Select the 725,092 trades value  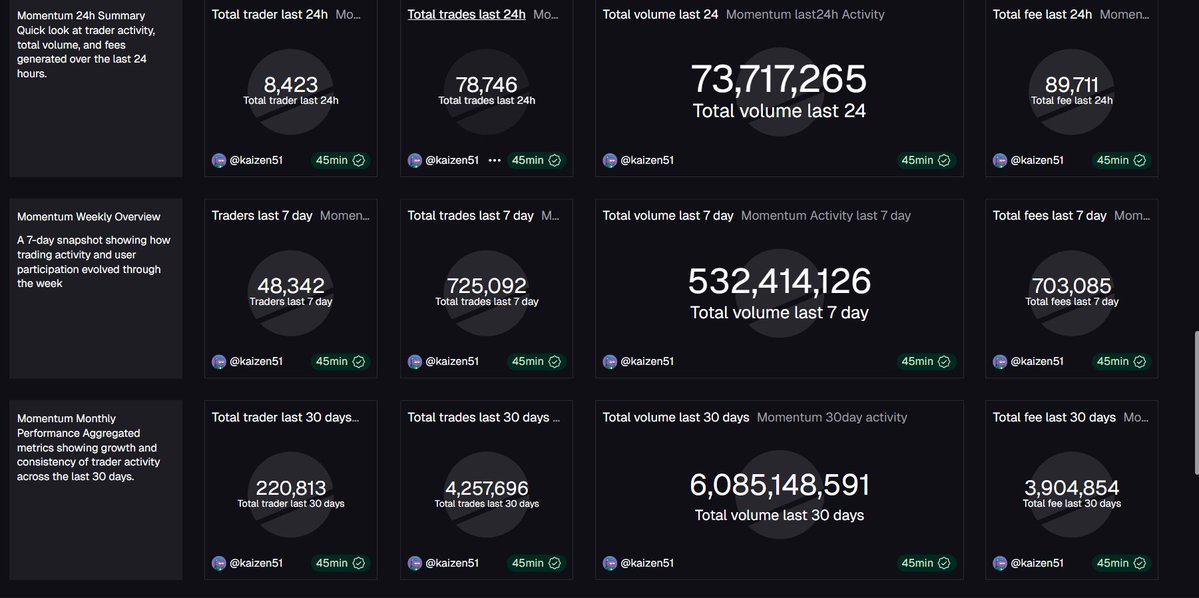[x=486, y=286]
